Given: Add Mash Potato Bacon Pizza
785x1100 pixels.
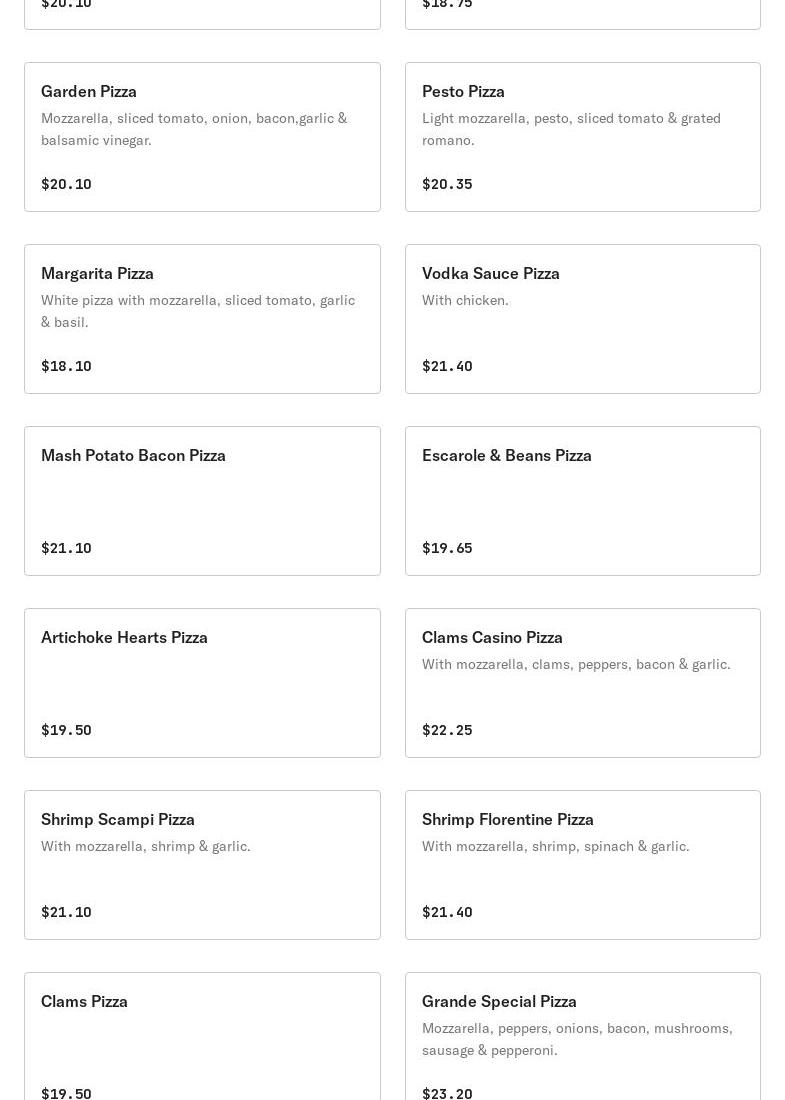Looking at the screenshot, I should 202,501.
